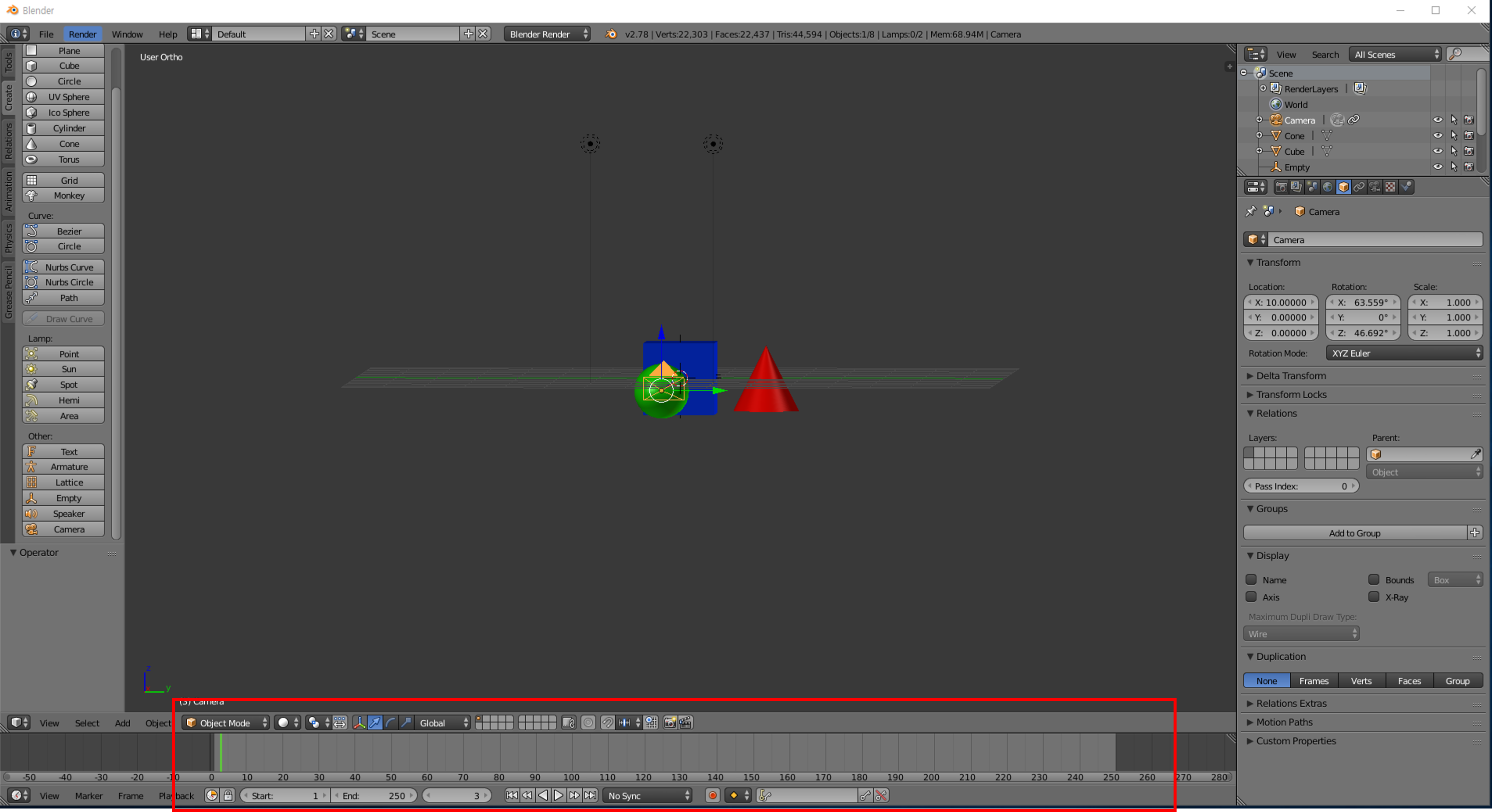Click the eyedropper in the Parent field
Image resolution: width=1492 pixels, height=812 pixels.
(x=1475, y=455)
